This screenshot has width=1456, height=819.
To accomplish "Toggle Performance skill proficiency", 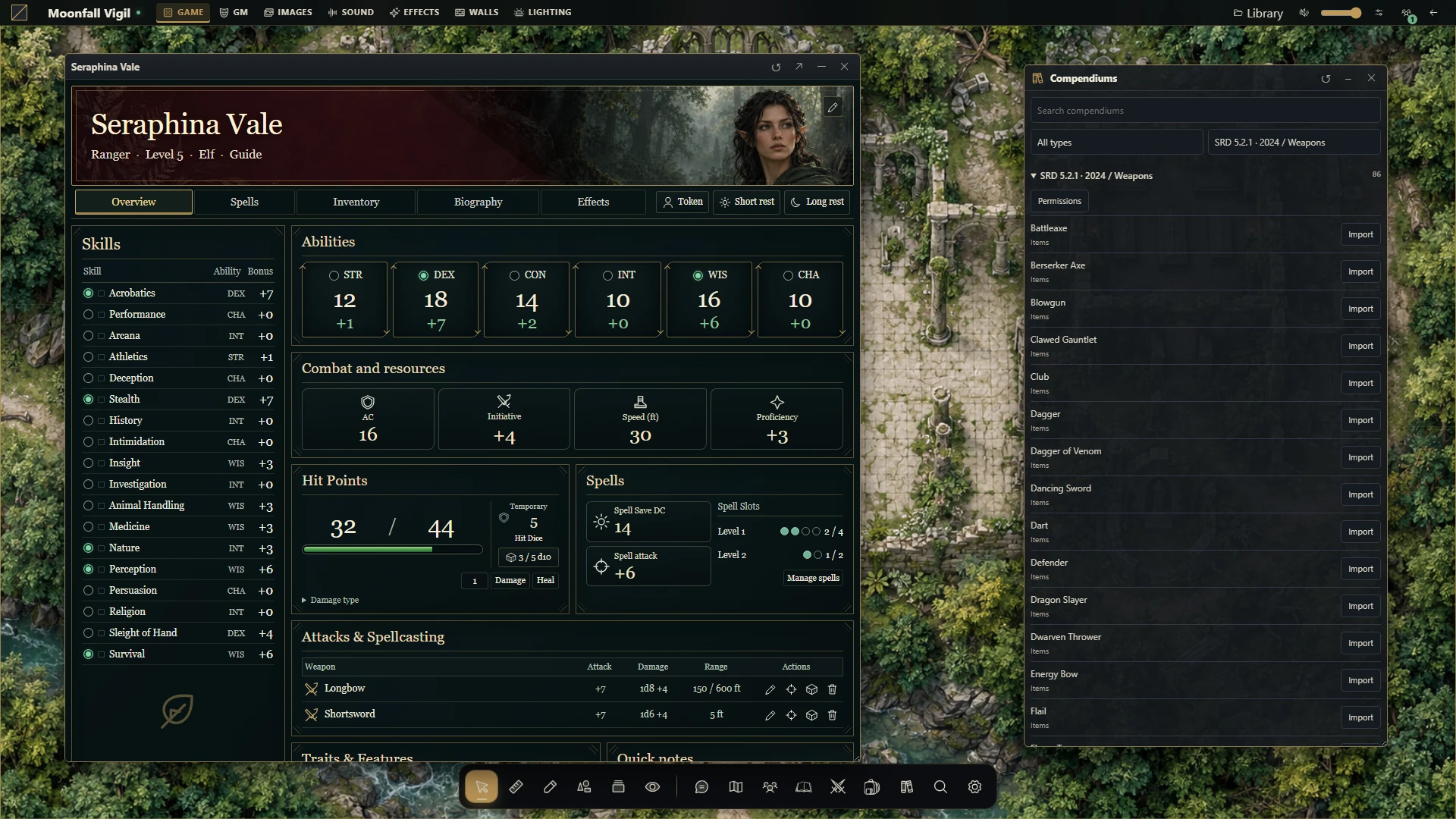I will pos(88,315).
